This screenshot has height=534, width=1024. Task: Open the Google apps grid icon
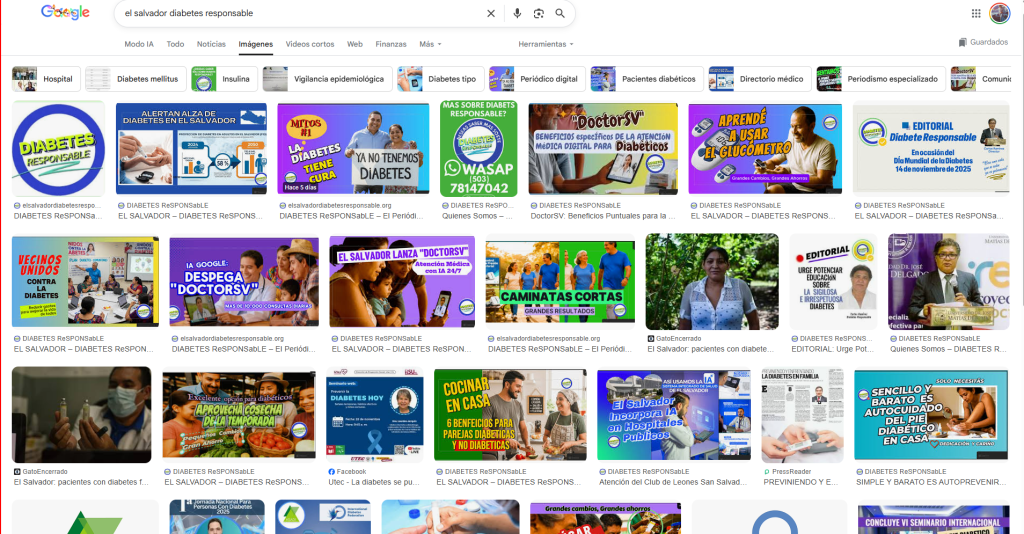976,13
